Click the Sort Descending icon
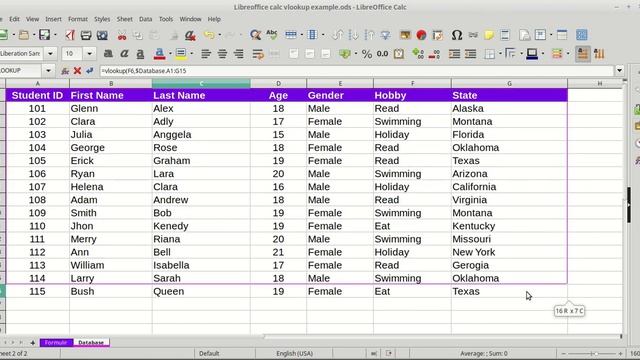This screenshot has height=360, width=640. tap(369, 35)
